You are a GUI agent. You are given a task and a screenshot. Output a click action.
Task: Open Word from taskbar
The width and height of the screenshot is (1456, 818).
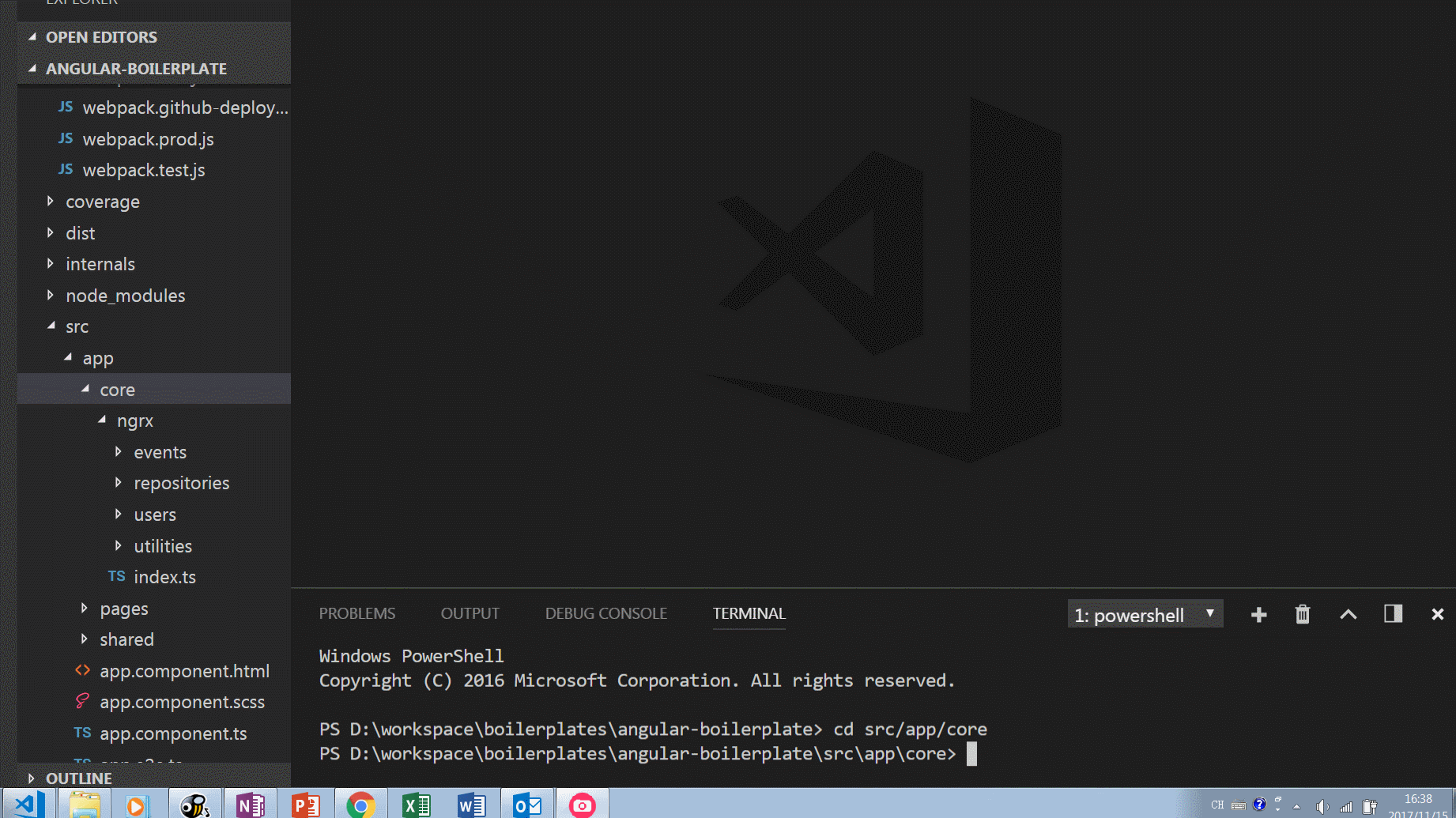click(471, 804)
